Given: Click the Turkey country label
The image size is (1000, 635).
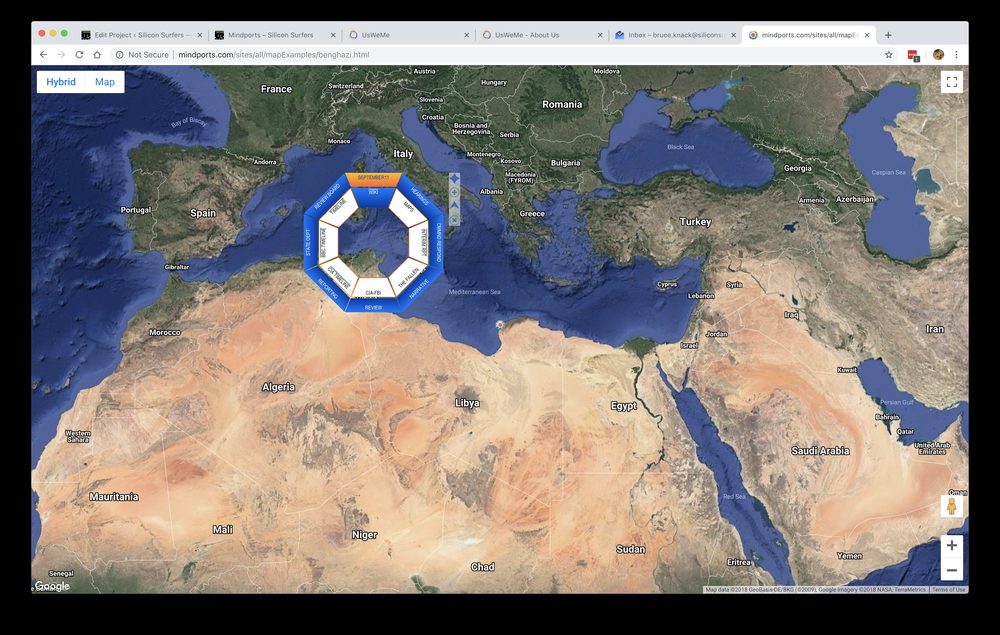Looking at the screenshot, I should pos(695,222).
